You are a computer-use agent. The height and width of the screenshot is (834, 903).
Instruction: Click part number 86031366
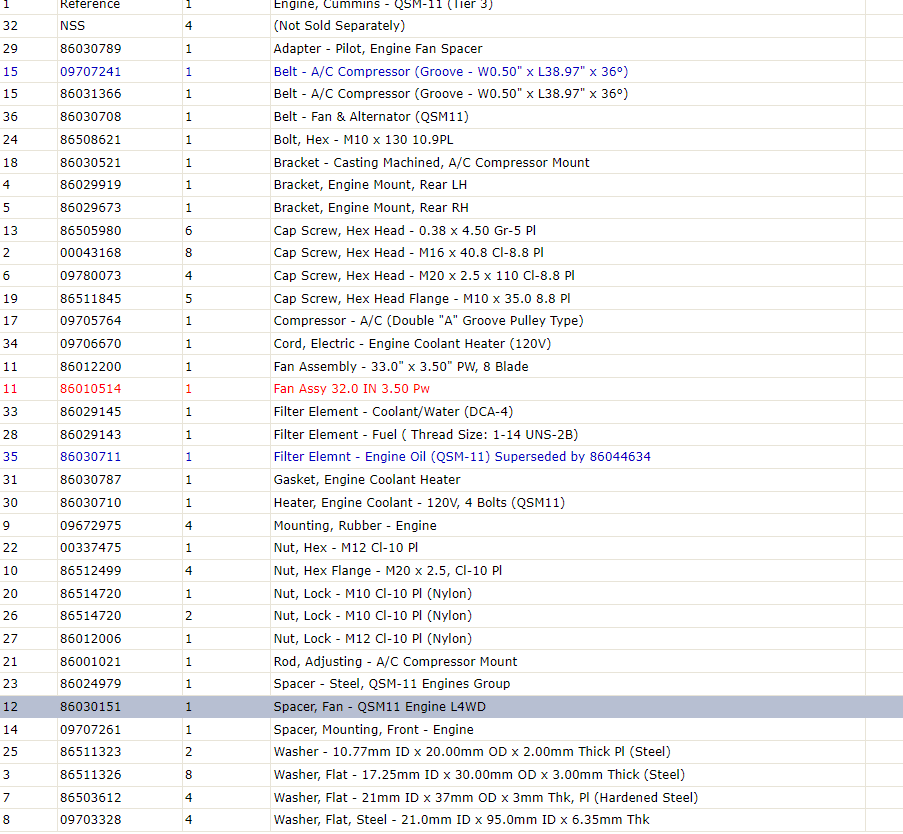(90, 94)
